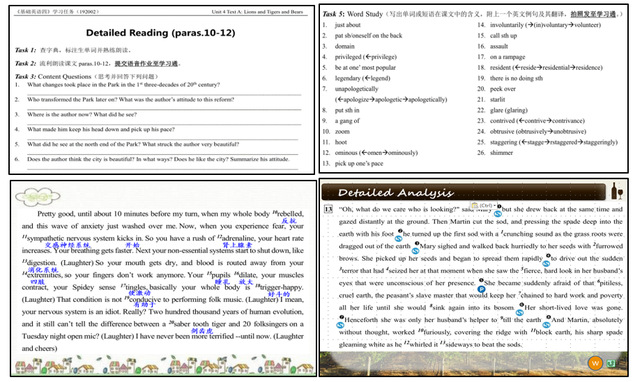Click the blue S marker before "And Martin, absolutely"
This screenshot has width=639, height=382.
tap(546, 325)
